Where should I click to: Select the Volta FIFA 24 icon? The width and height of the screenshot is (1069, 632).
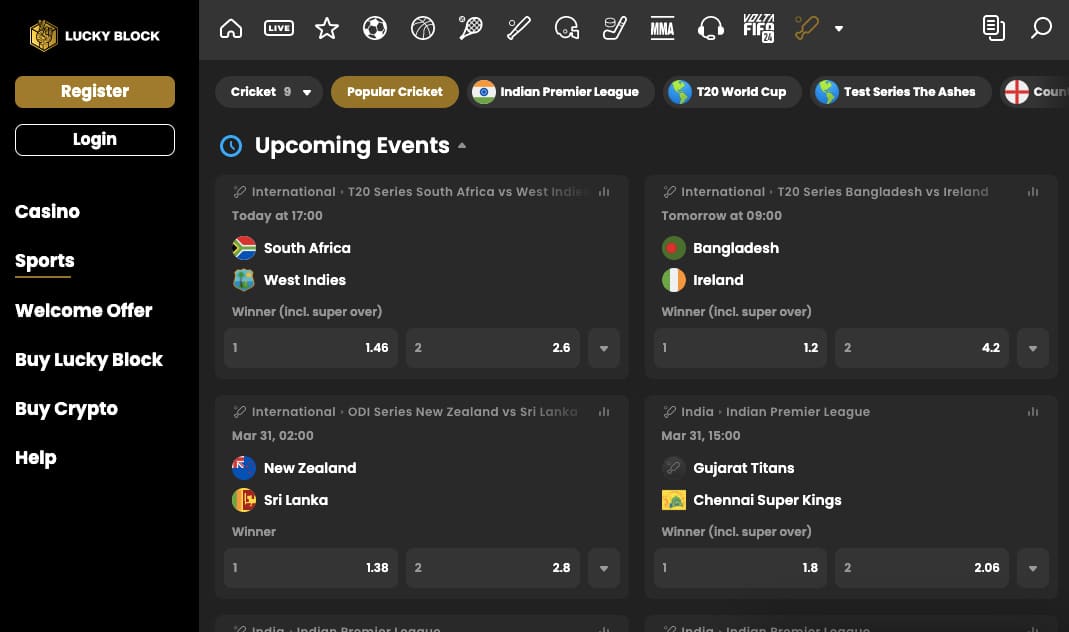(x=758, y=29)
